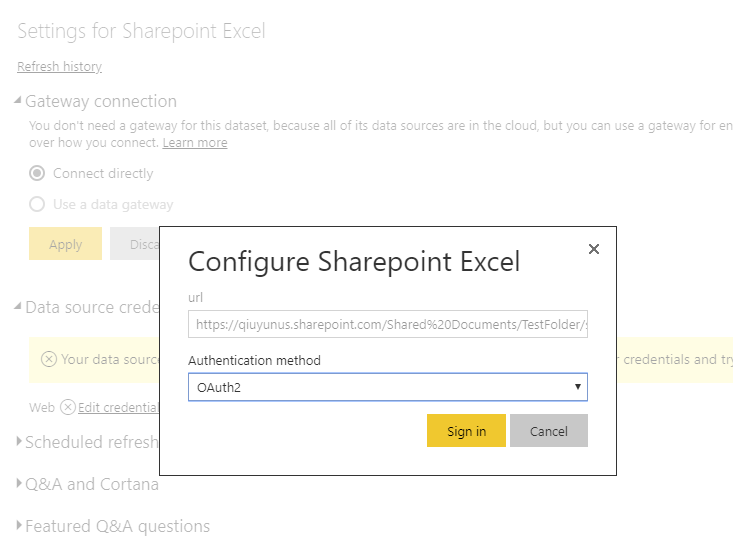Image resolution: width=733 pixels, height=554 pixels.
Task: Click the Configure Sharepoint Excel dialog title
Action: click(354, 261)
